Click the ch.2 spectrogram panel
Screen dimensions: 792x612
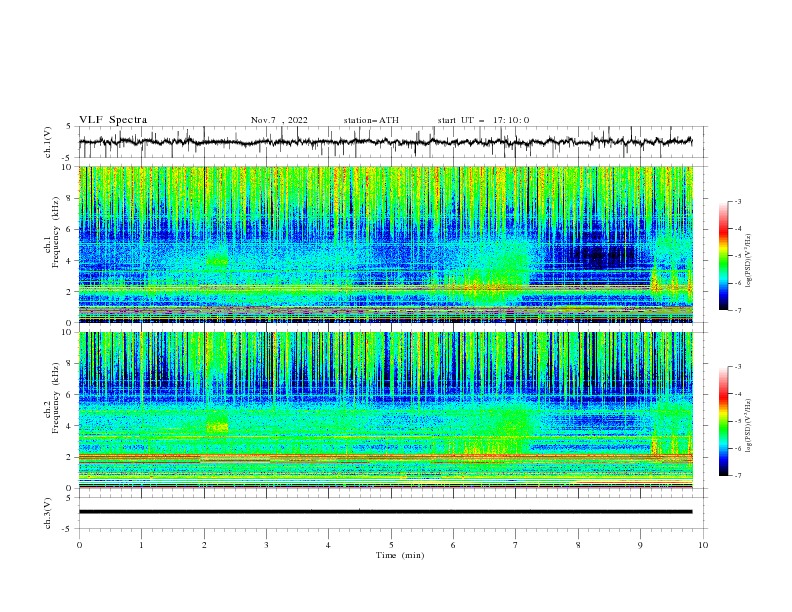click(386, 410)
